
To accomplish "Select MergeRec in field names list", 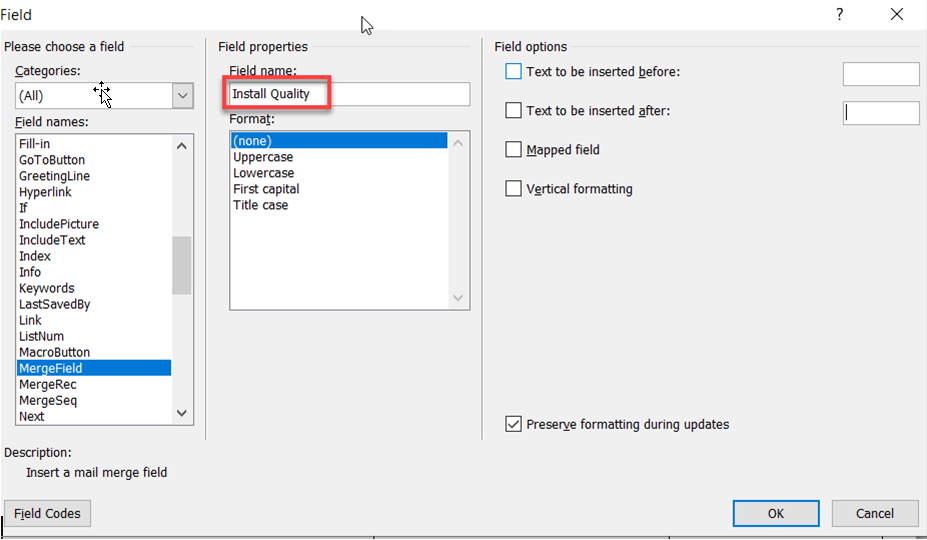I will [x=48, y=385].
